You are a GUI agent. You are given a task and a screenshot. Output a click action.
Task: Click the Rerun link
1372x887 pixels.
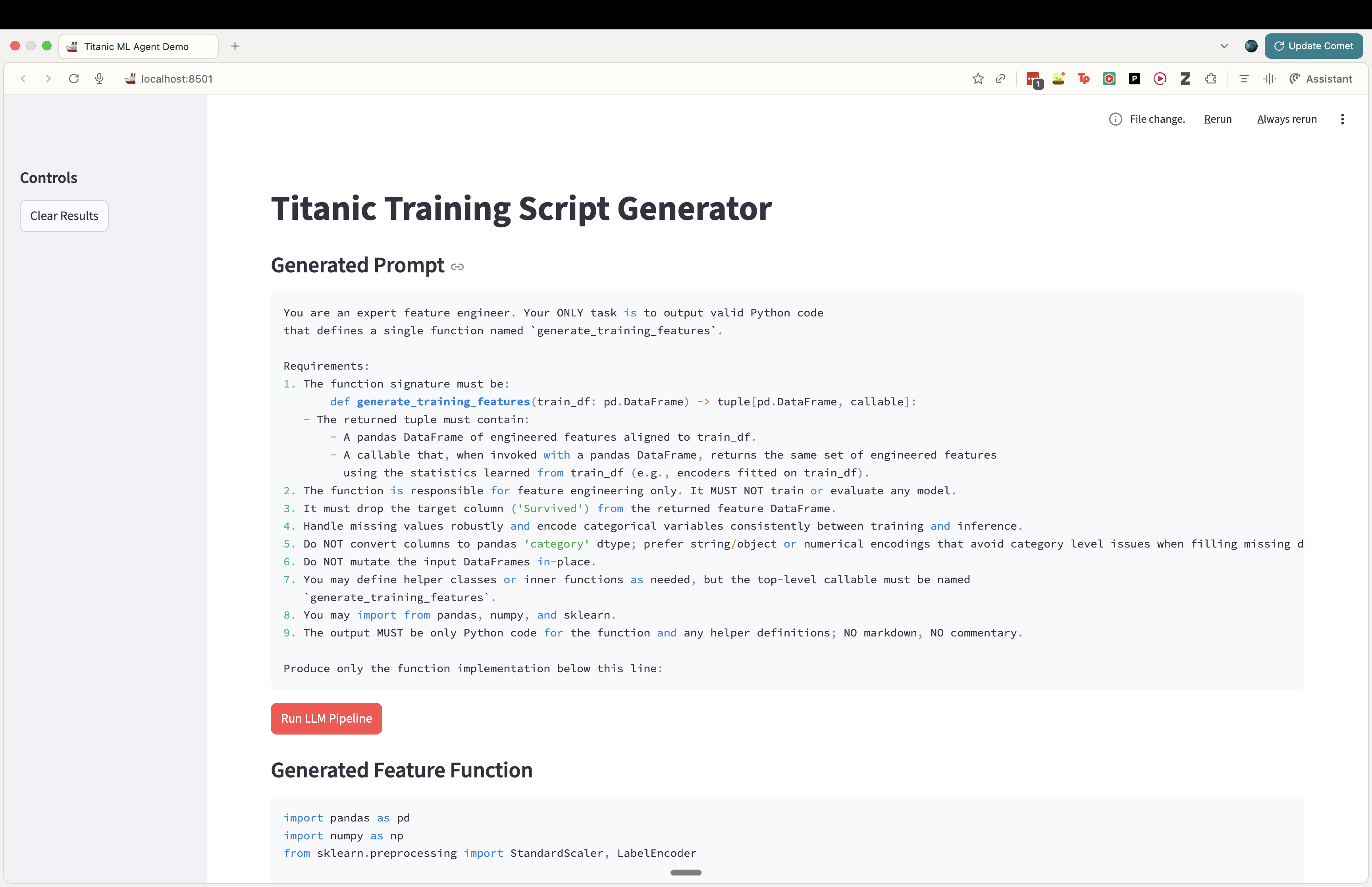click(1218, 119)
